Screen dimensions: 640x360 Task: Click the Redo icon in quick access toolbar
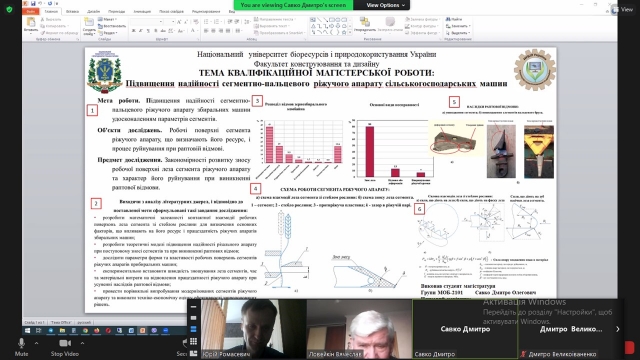click(50, 3)
